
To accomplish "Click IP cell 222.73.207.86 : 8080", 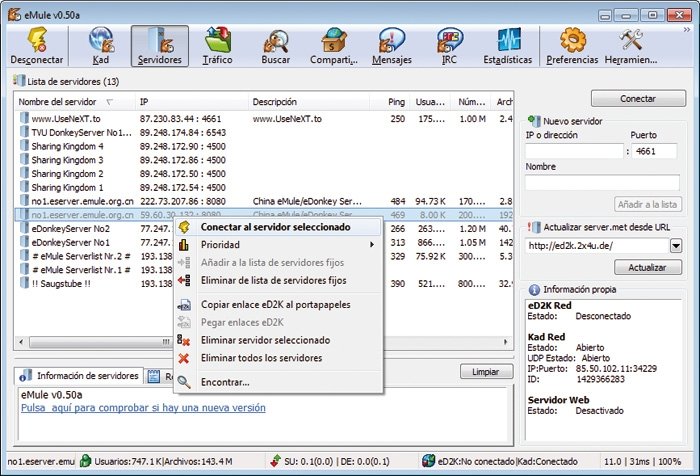I will (x=183, y=201).
